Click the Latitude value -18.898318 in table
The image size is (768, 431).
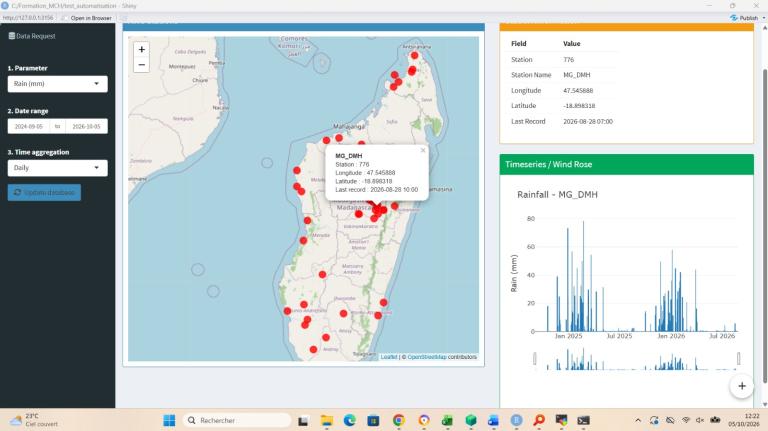tap(579, 106)
